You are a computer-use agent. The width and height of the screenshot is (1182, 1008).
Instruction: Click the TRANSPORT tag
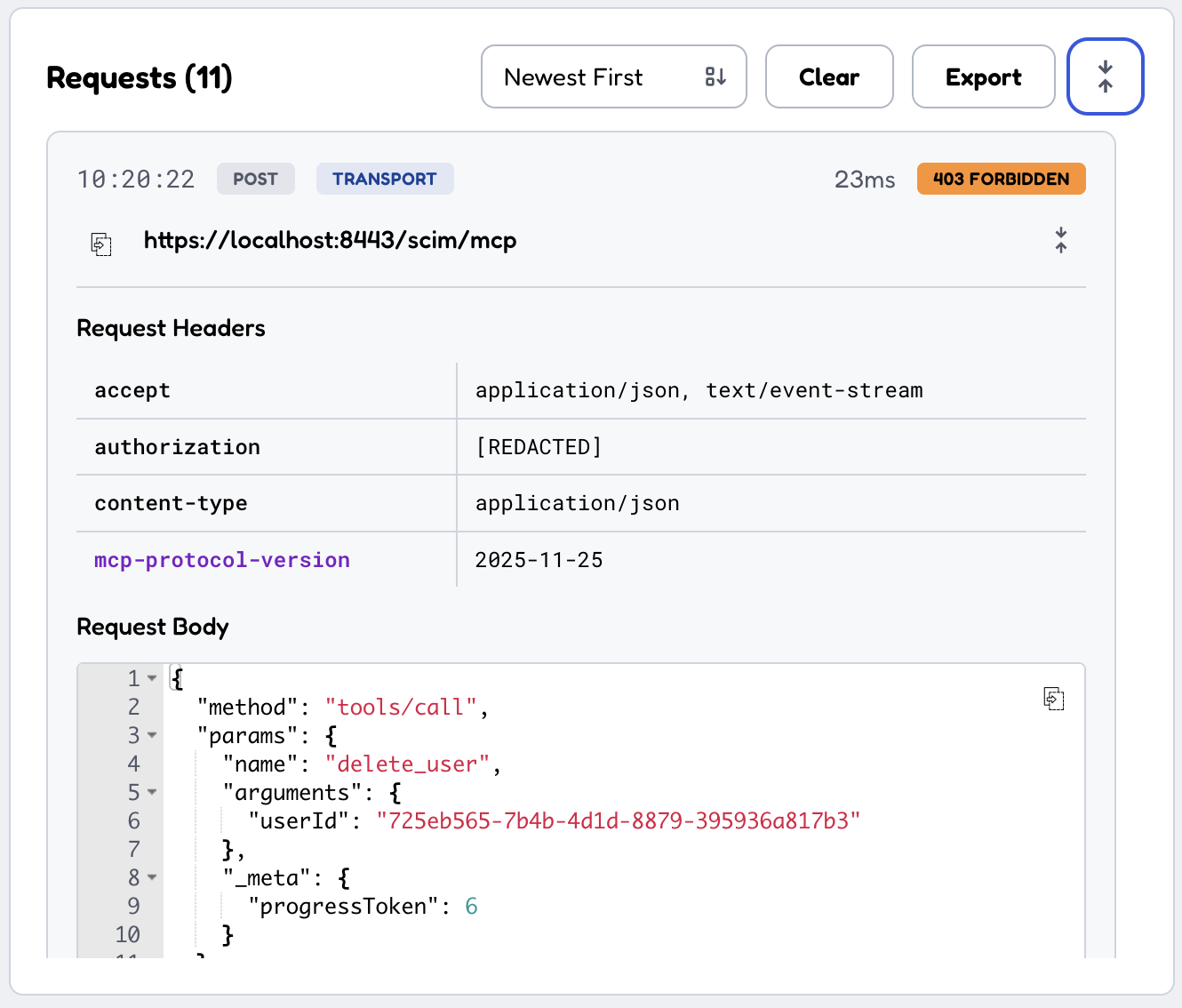point(385,179)
